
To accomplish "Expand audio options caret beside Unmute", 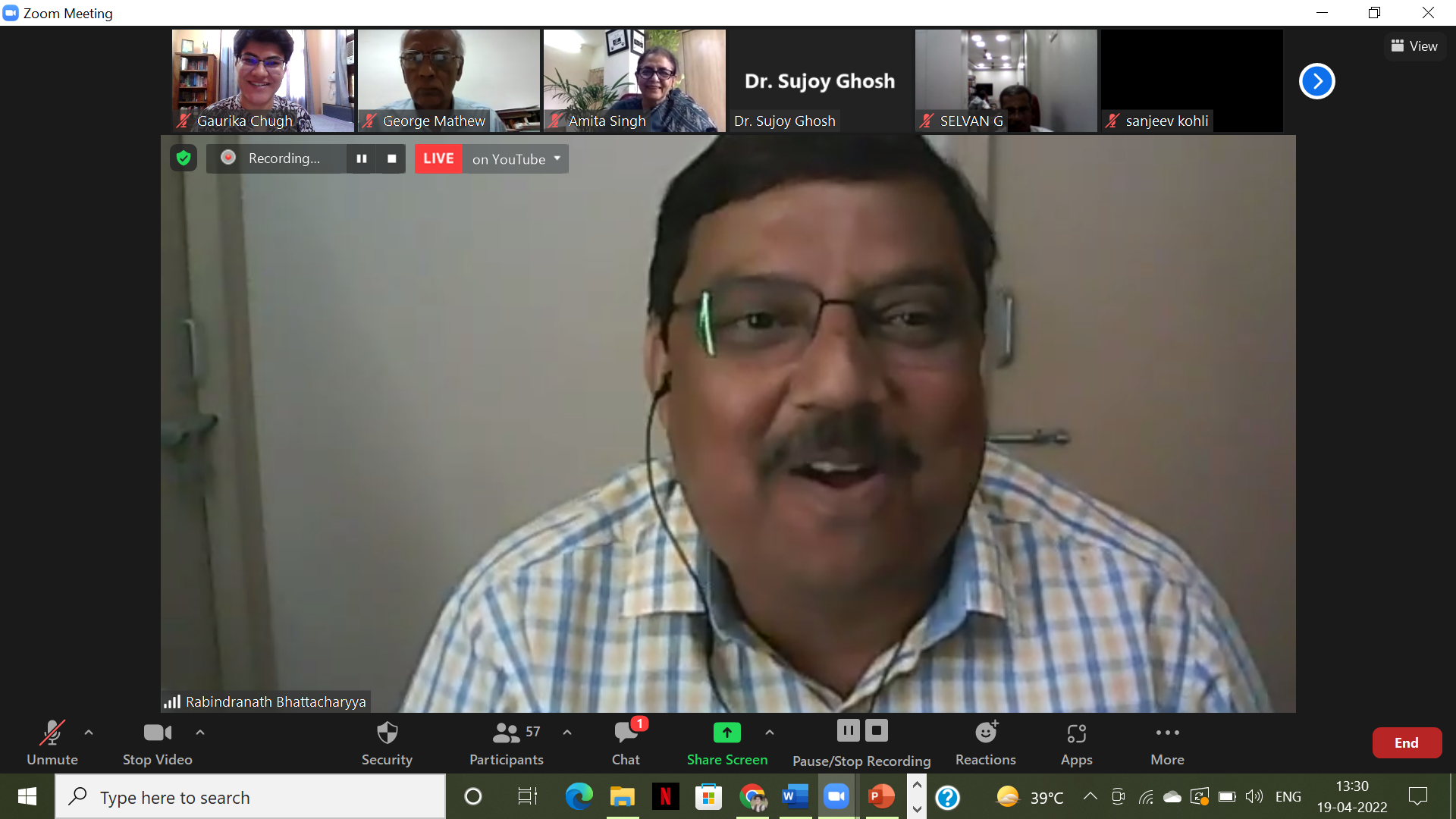I will tap(89, 733).
